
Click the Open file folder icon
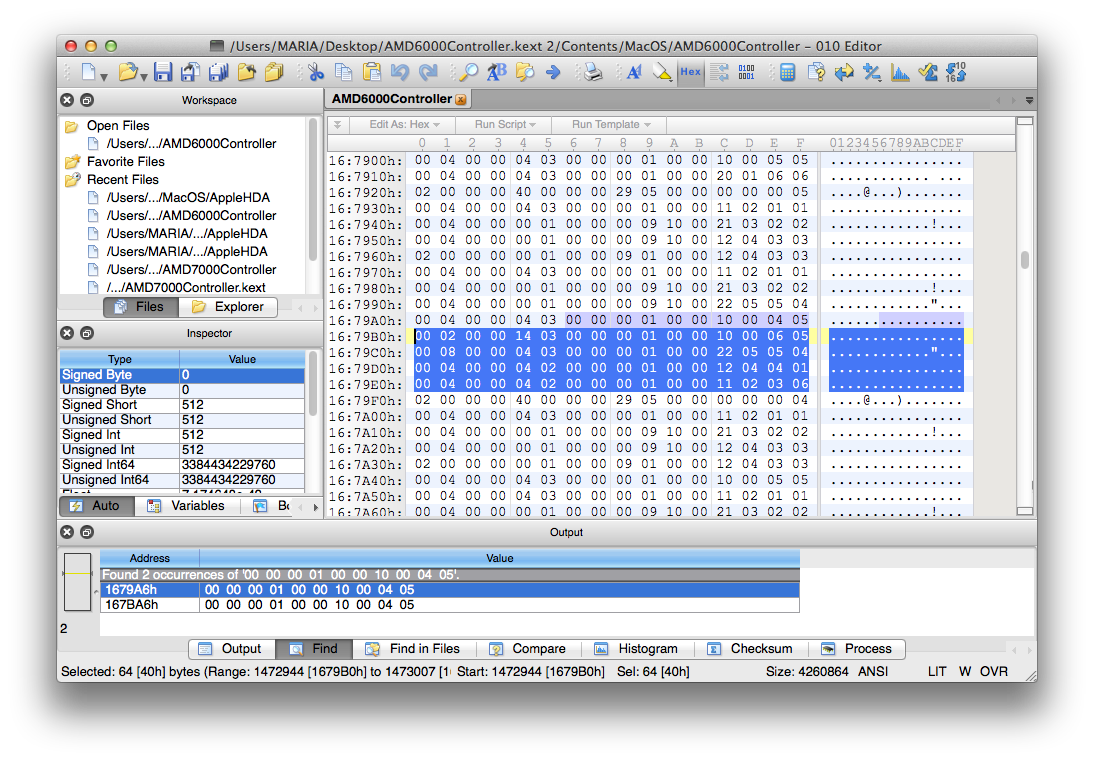[128, 72]
